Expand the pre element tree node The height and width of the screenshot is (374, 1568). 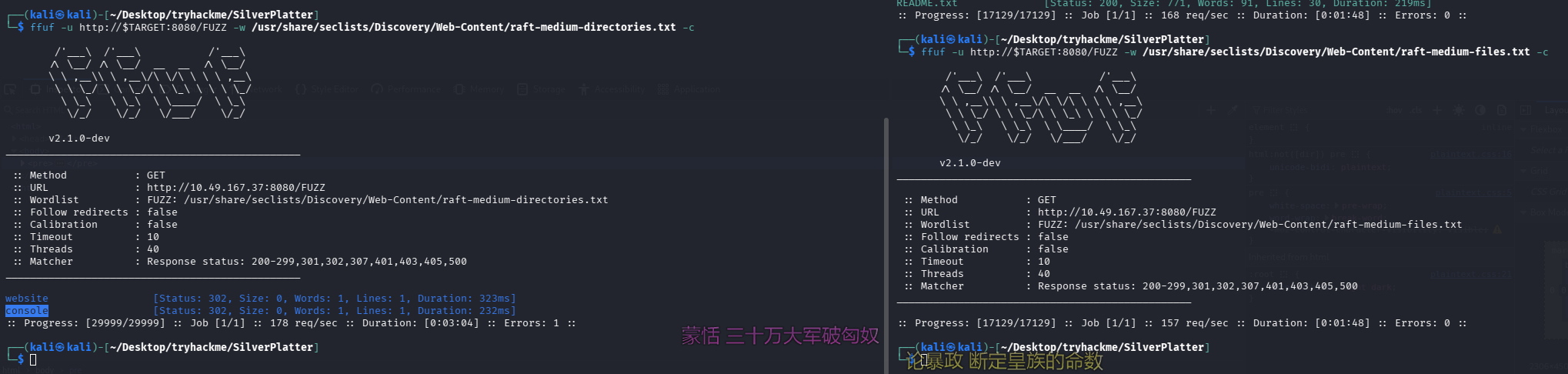click(22, 163)
